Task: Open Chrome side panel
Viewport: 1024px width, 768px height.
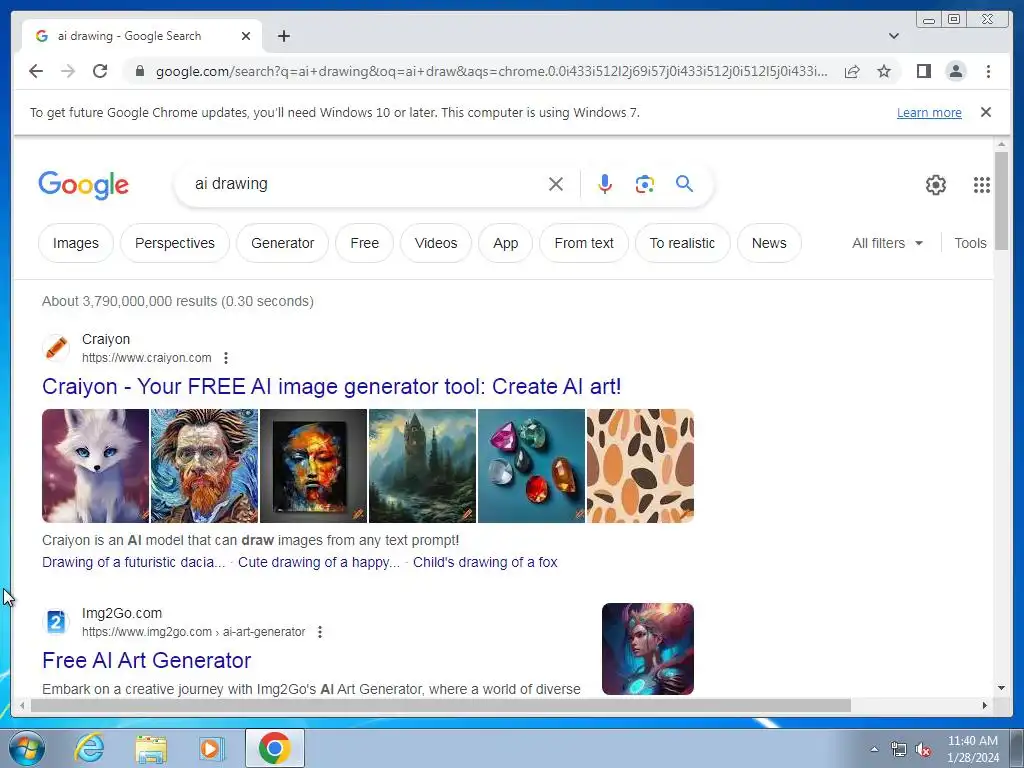Action: click(x=923, y=71)
